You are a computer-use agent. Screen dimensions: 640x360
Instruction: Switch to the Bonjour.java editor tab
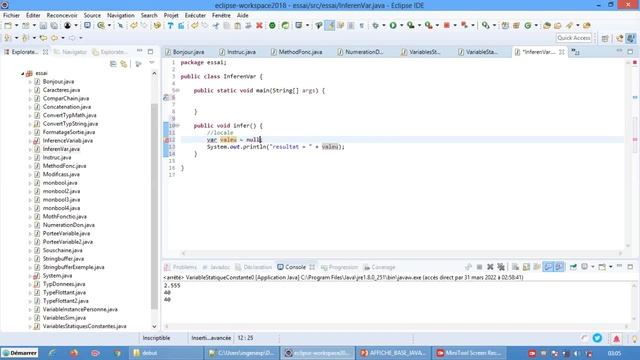click(184, 52)
